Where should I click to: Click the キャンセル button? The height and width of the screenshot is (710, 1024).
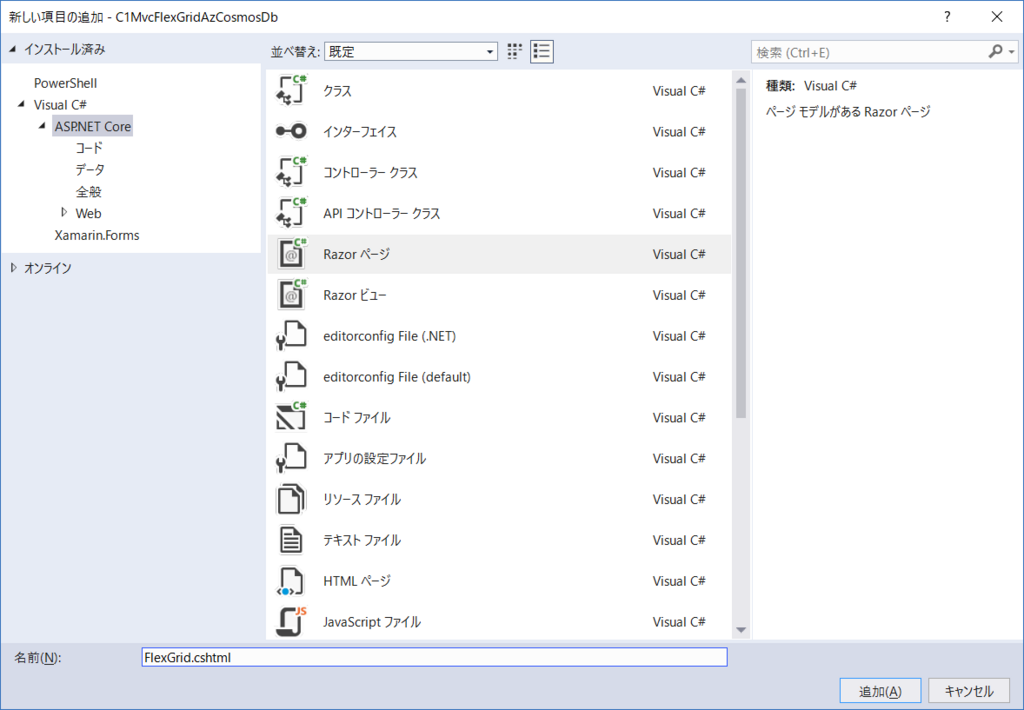point(969,691)
